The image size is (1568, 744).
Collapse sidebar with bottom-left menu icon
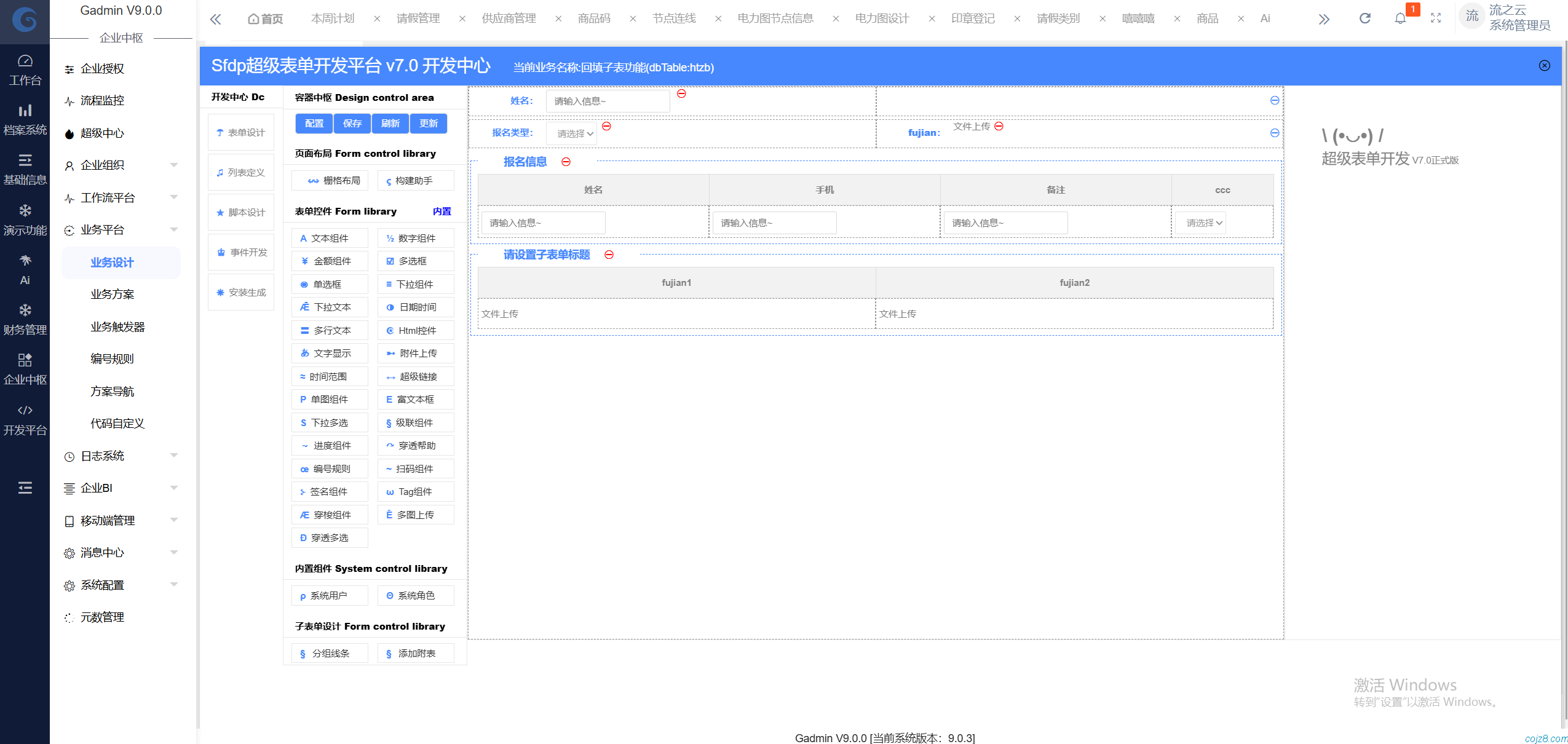(x=25, y=488)
